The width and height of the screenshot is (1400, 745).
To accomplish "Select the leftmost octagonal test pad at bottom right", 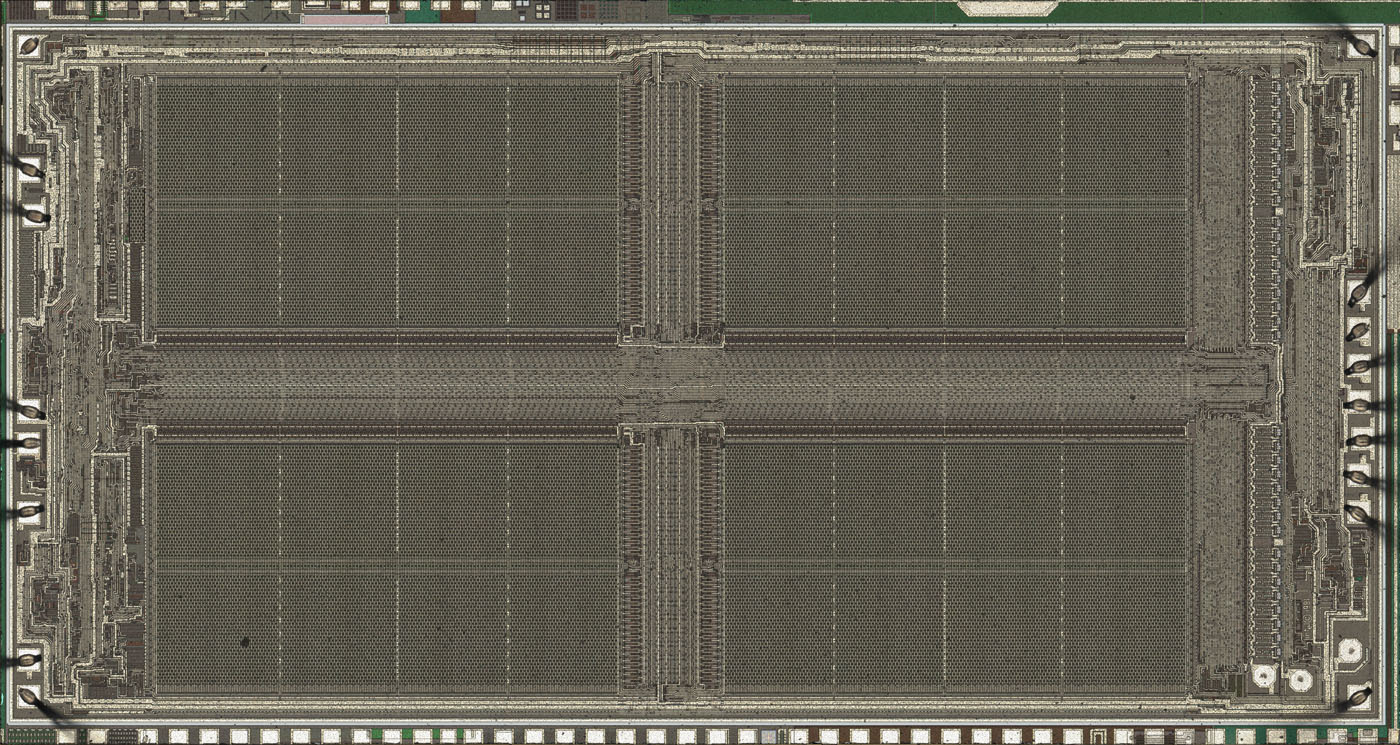I will click(x=1263, y=678).
